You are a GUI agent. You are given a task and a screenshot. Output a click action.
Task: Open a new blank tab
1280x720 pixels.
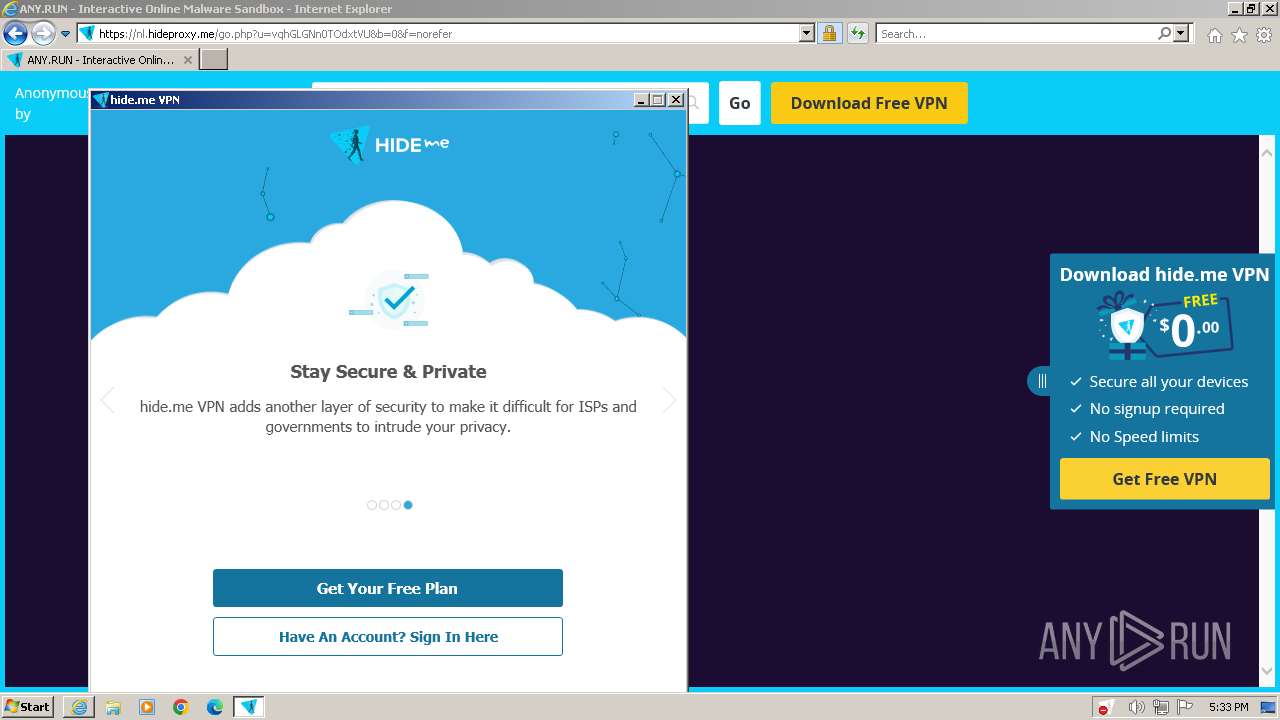click(x=214, y=60)
